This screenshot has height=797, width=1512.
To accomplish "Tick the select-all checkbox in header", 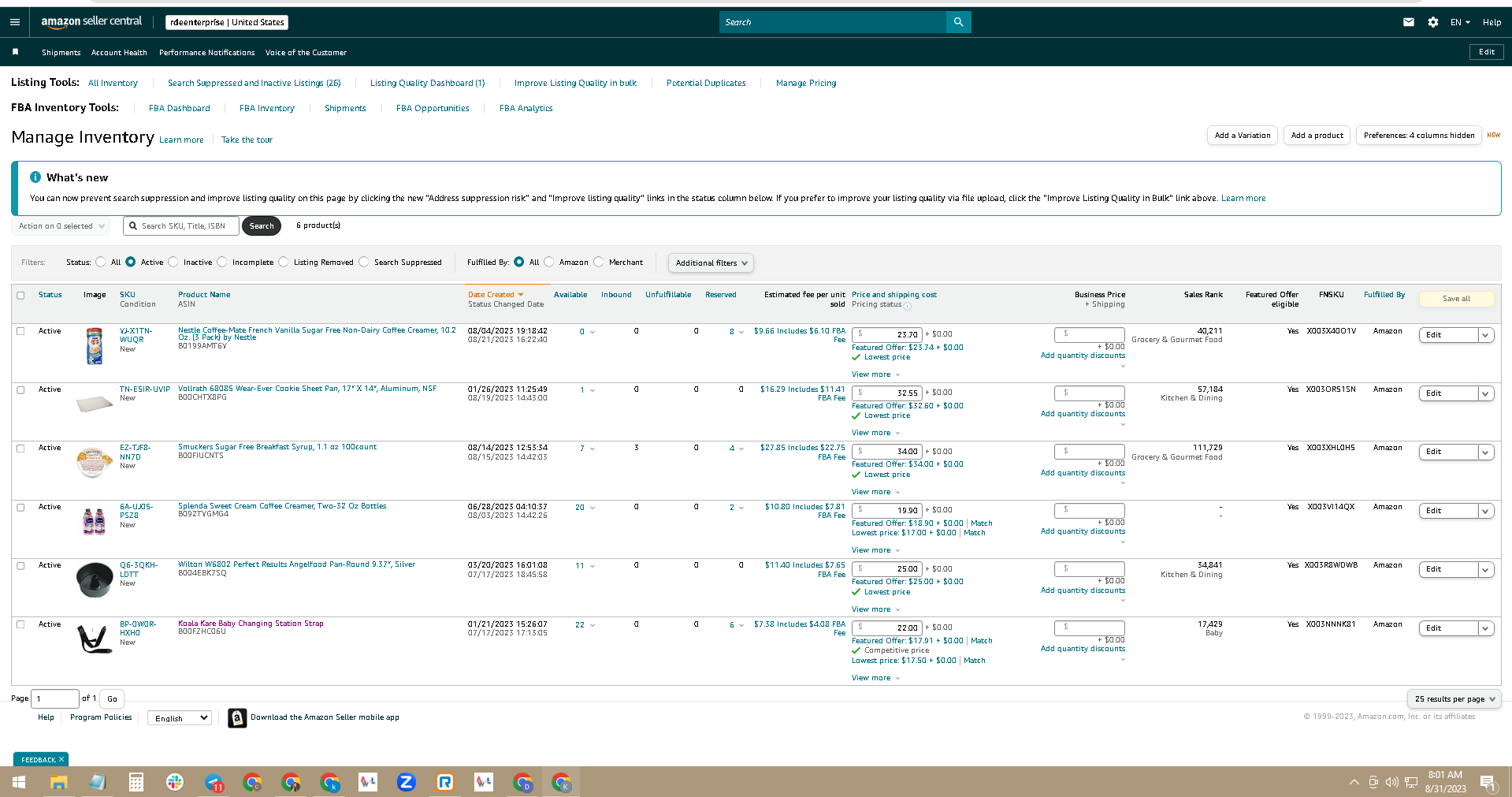I will click(20, 296).
